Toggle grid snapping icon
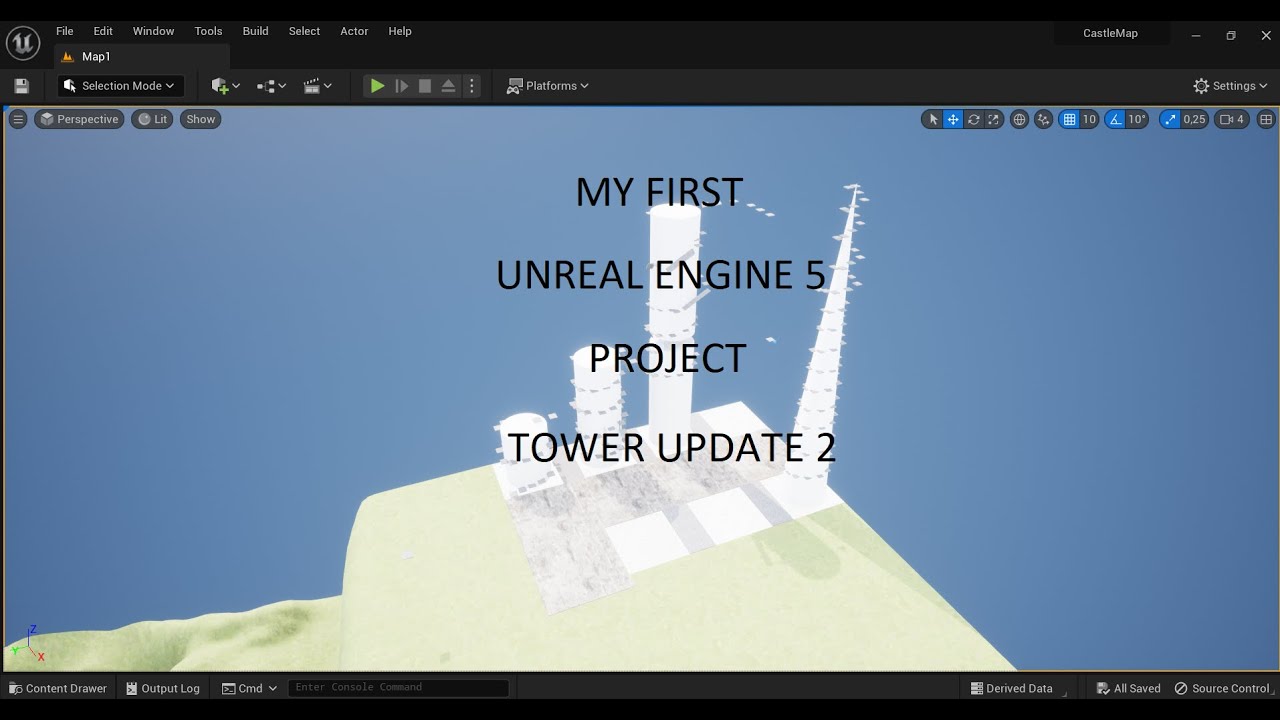The width and height of the screenshot is (1280, 720). (1069, 119)
